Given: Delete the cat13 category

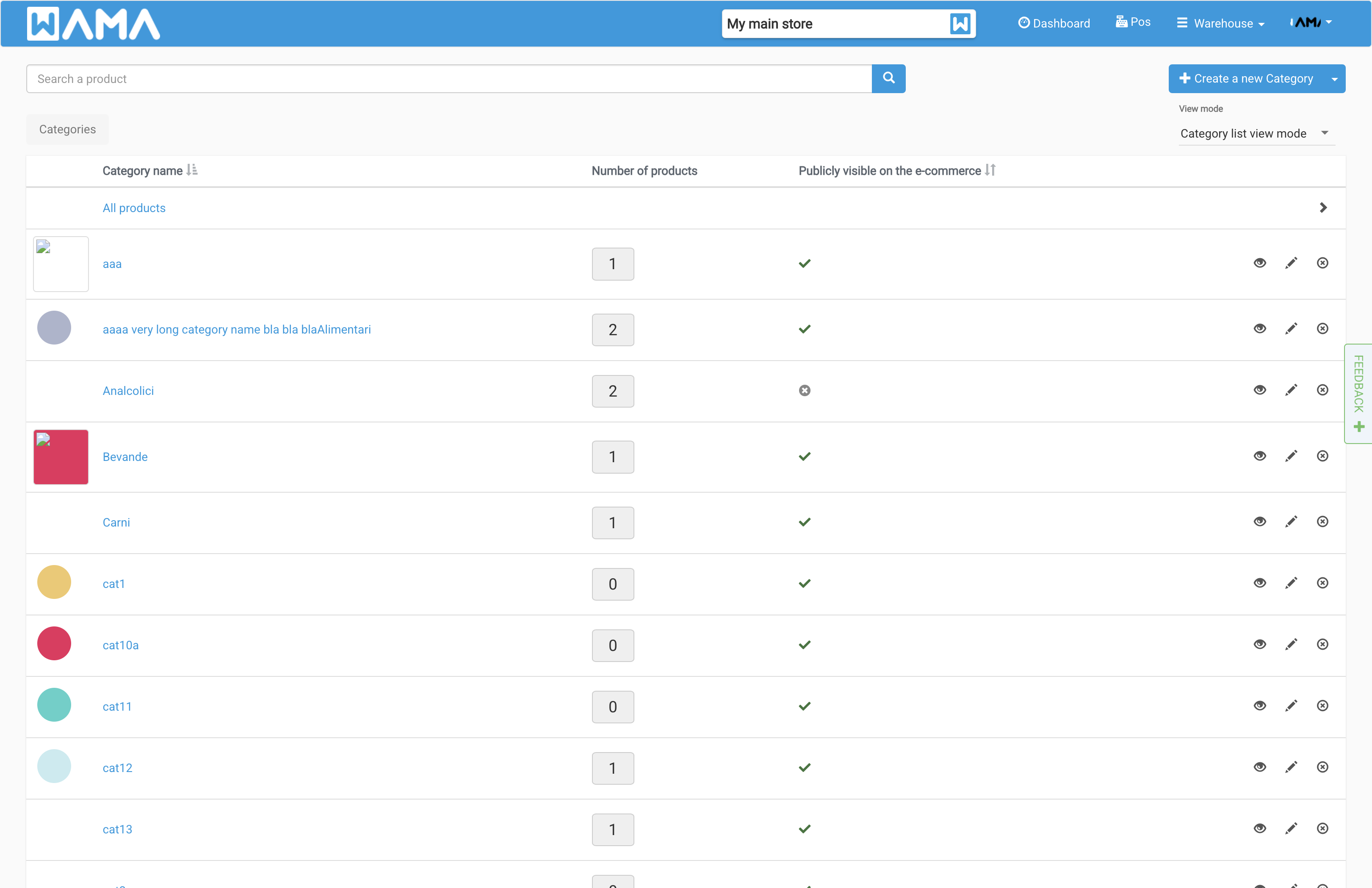Looking at the screenshot, I should [x=1322, y=829].
